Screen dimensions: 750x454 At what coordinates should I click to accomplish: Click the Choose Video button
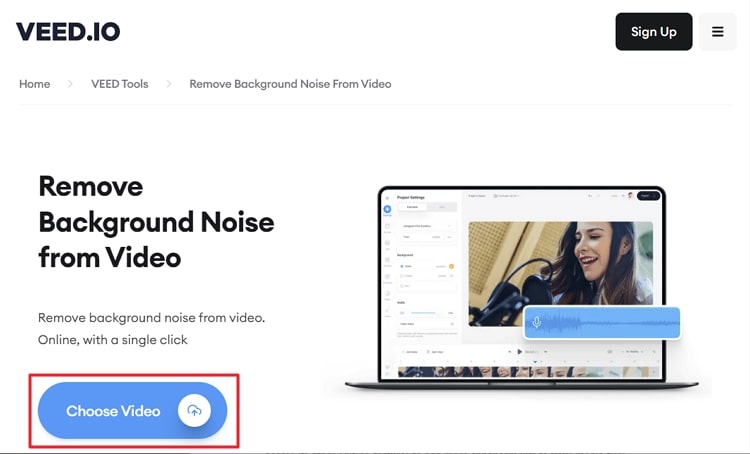coord(132,410)
